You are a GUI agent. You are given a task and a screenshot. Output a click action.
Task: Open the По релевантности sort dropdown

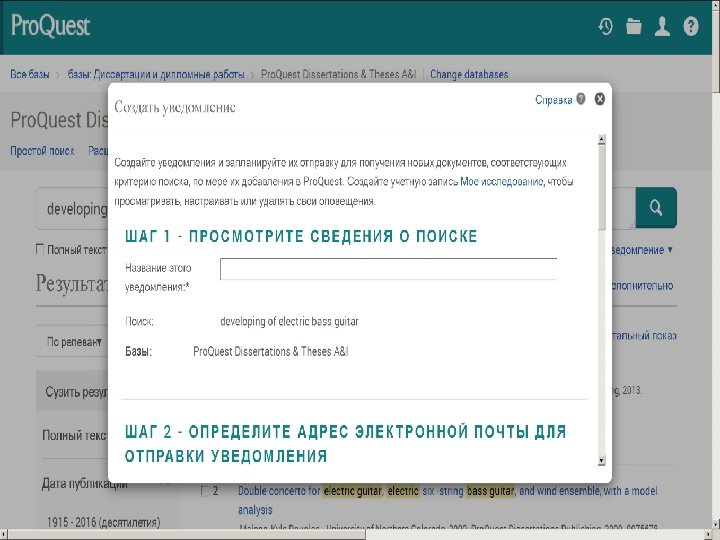pos(73,342)
